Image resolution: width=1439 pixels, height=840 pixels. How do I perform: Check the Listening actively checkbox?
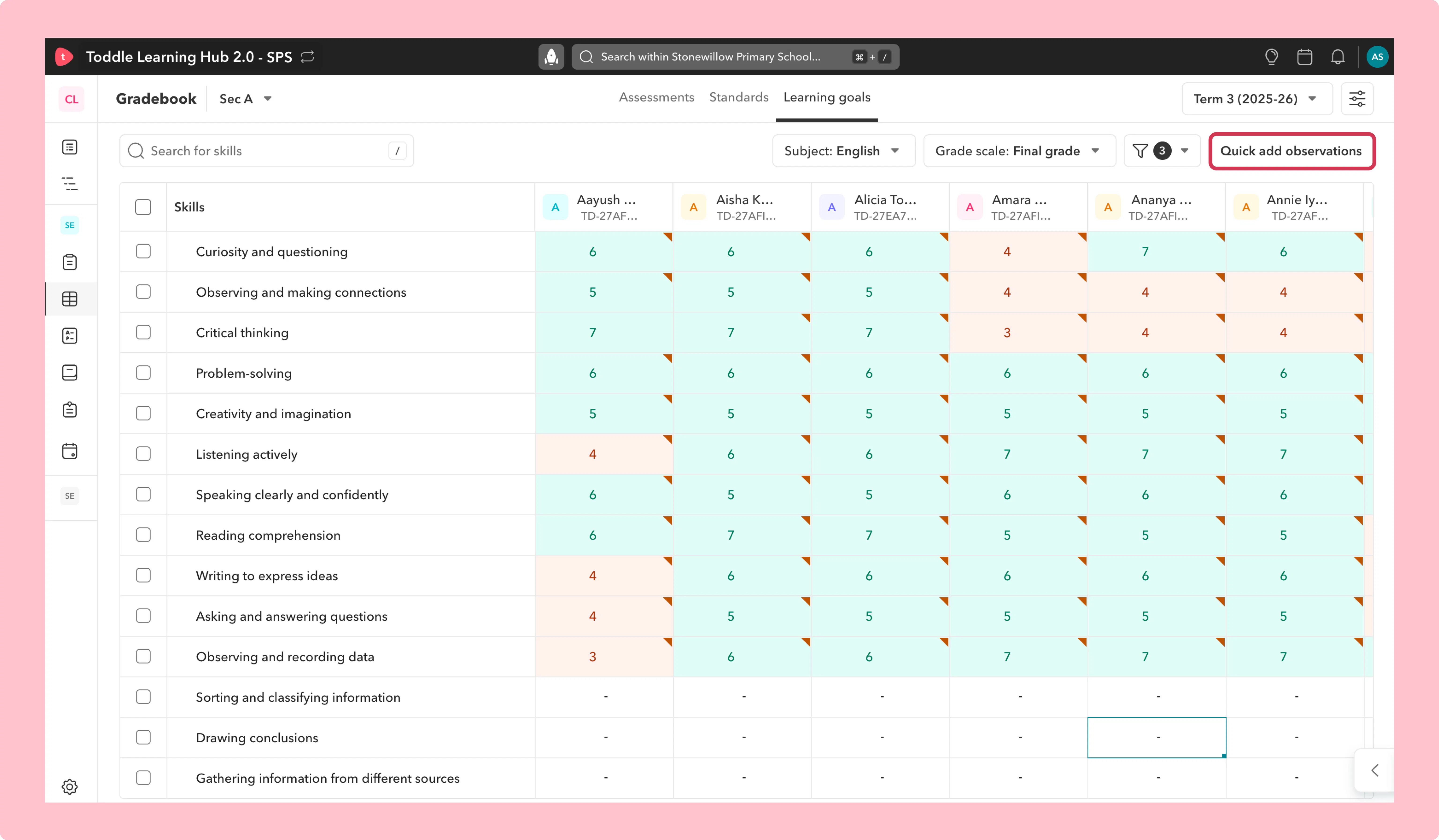coord(143,454)
